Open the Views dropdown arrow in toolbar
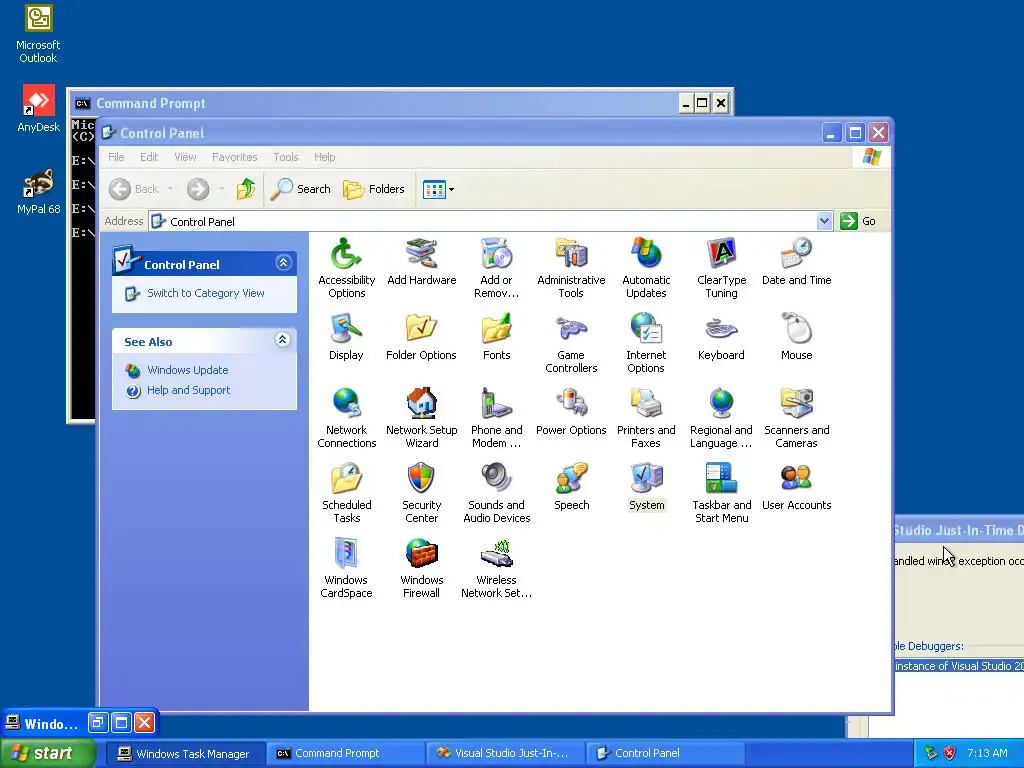 coord(451,189)
